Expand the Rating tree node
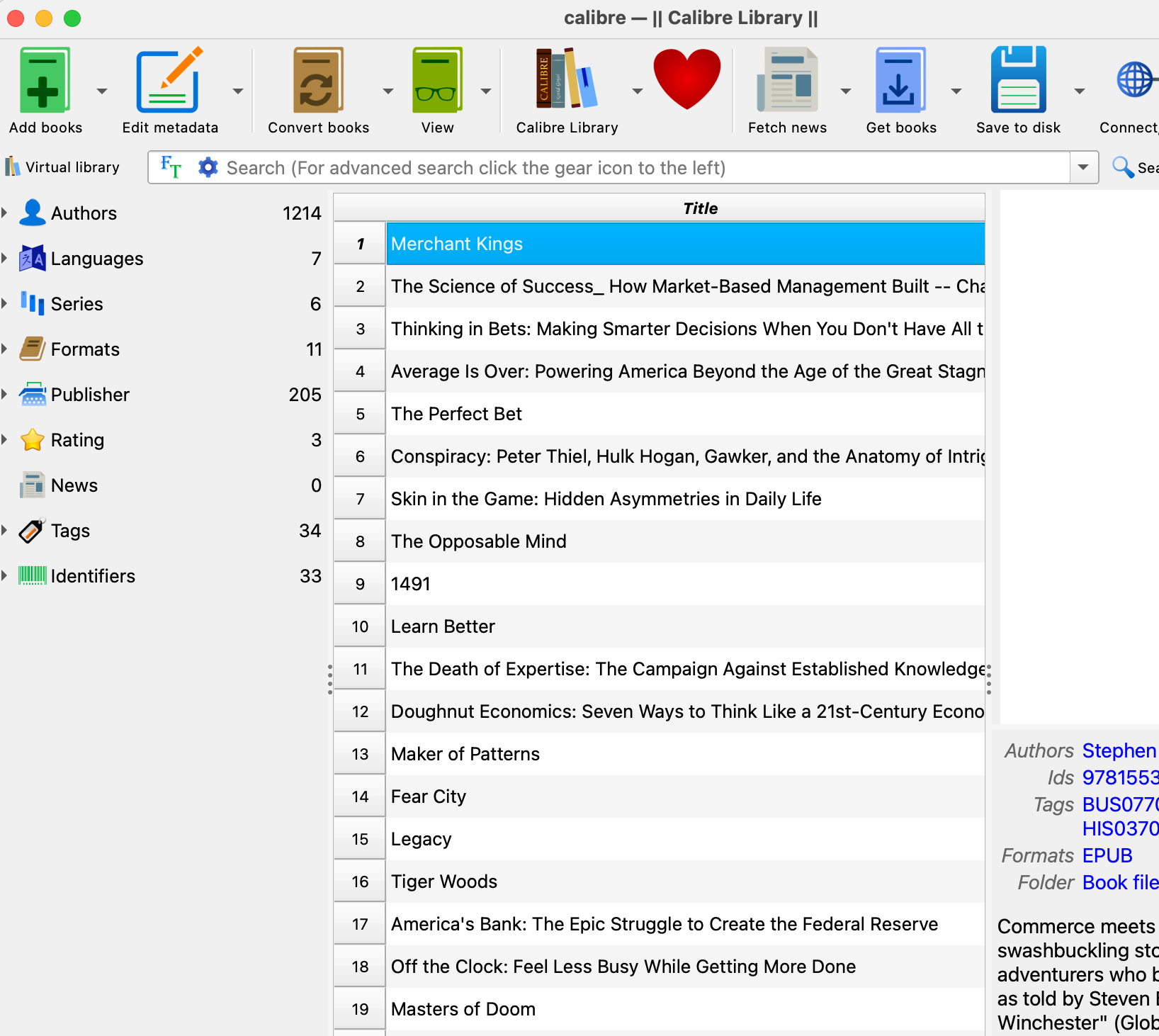 tap(5, 439)
